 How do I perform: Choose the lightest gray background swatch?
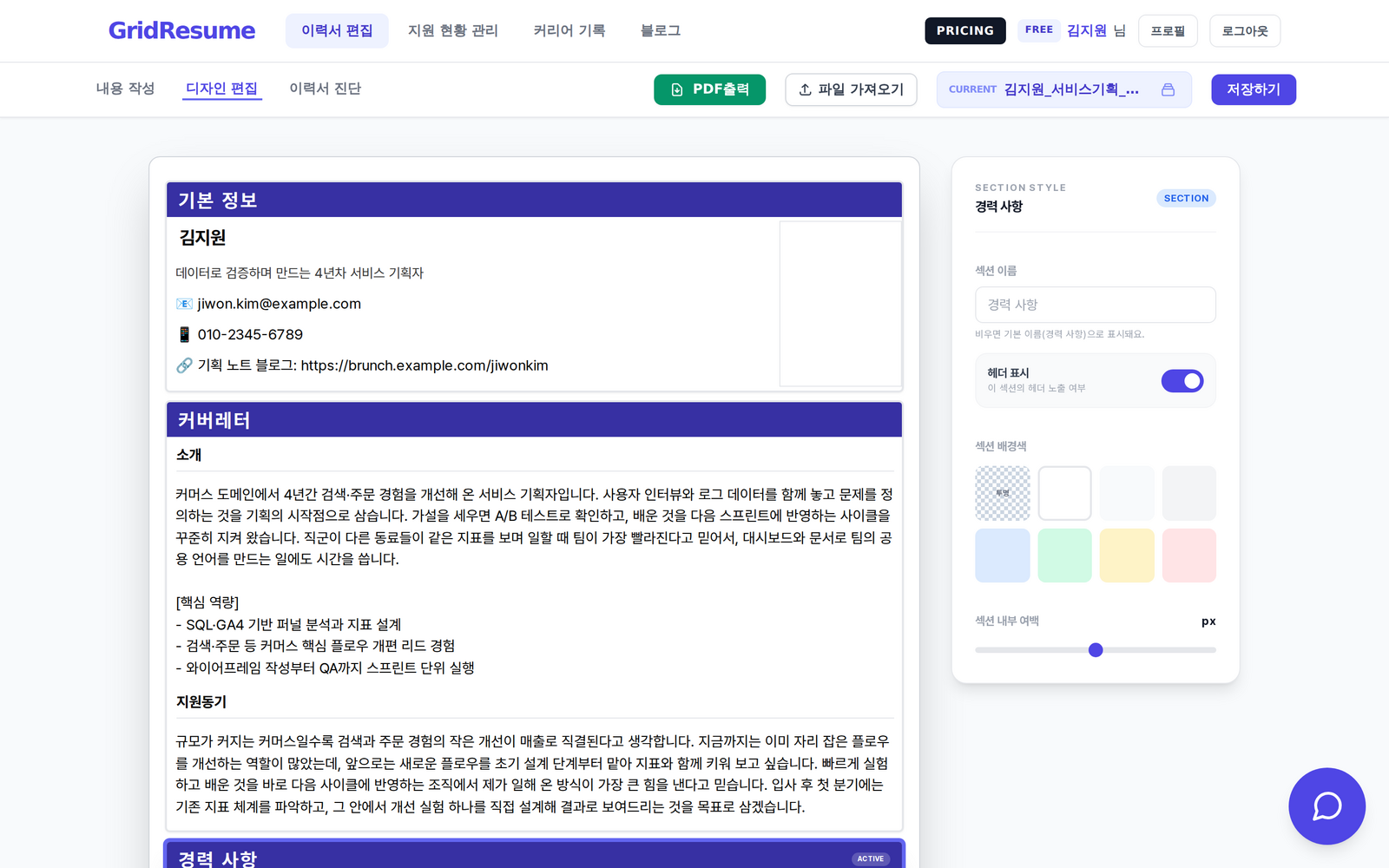click(x=1127, y=493)
